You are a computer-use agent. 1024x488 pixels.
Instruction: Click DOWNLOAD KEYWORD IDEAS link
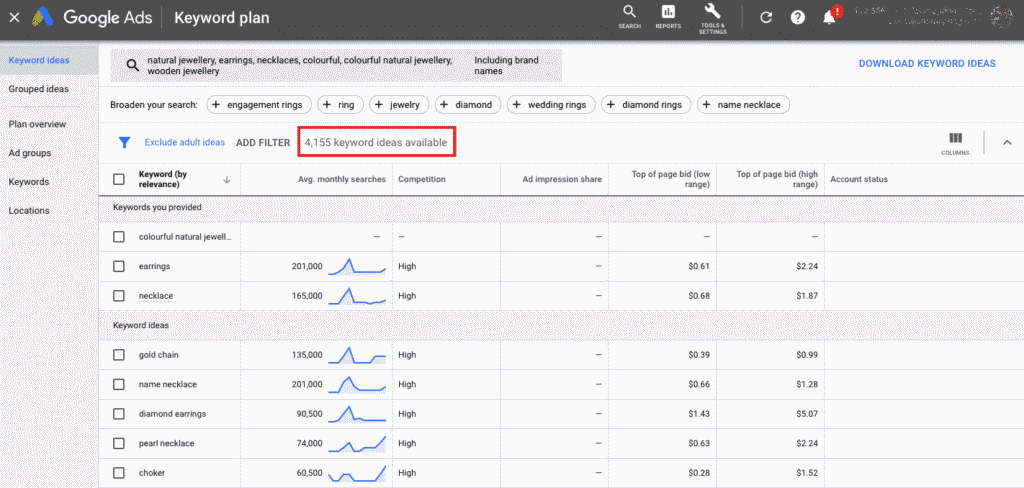click(927, 63)
